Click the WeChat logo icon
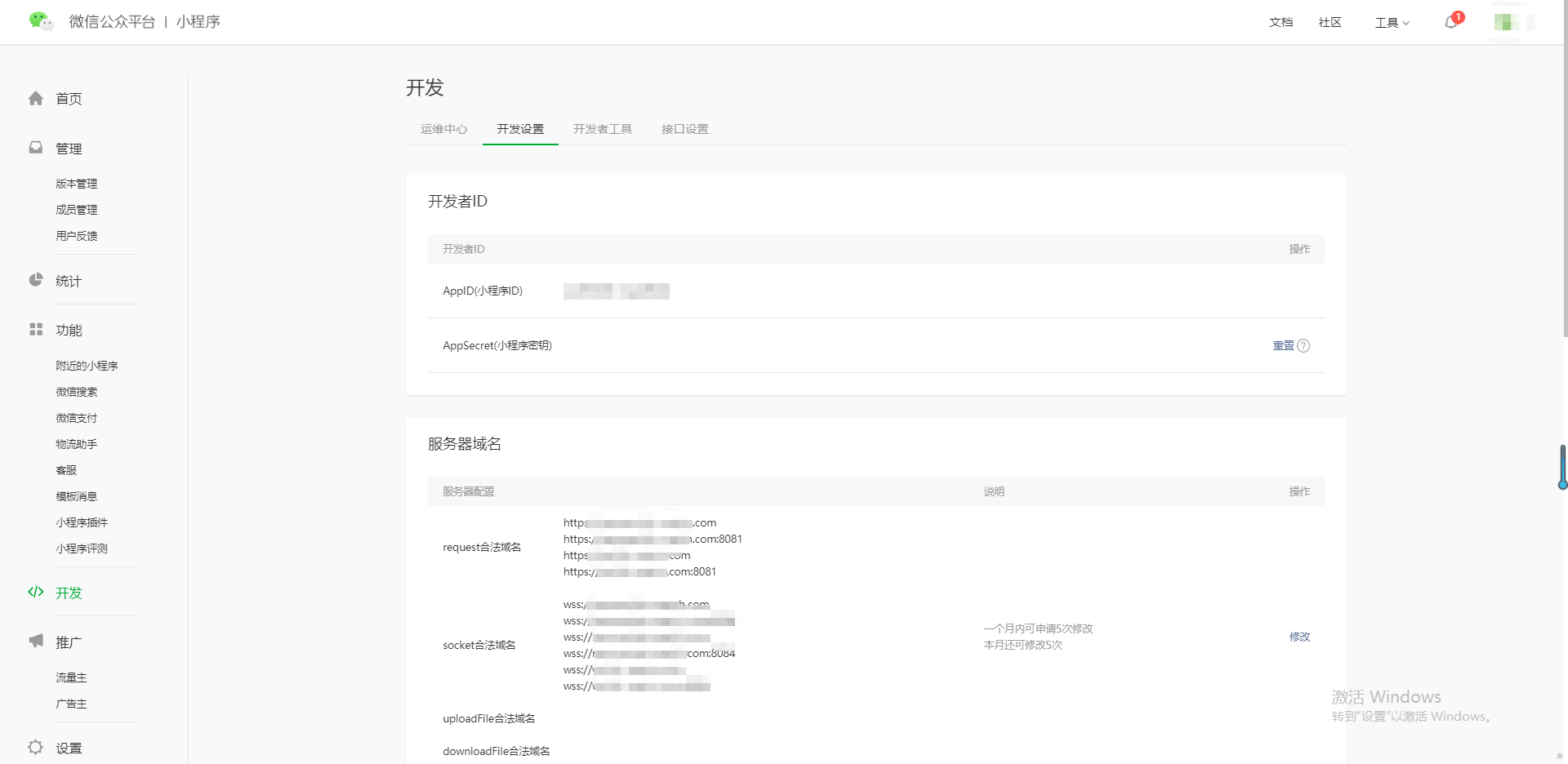1568x764 pixels. tap(41, 21)
